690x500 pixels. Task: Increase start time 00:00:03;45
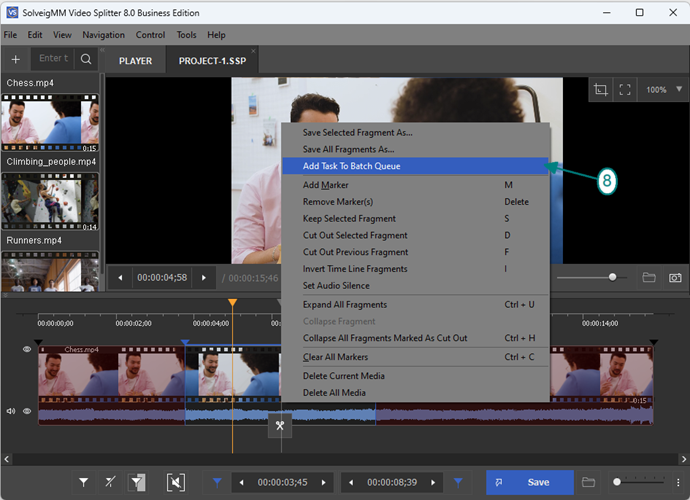pyautogui.click(x=324, y=482)
